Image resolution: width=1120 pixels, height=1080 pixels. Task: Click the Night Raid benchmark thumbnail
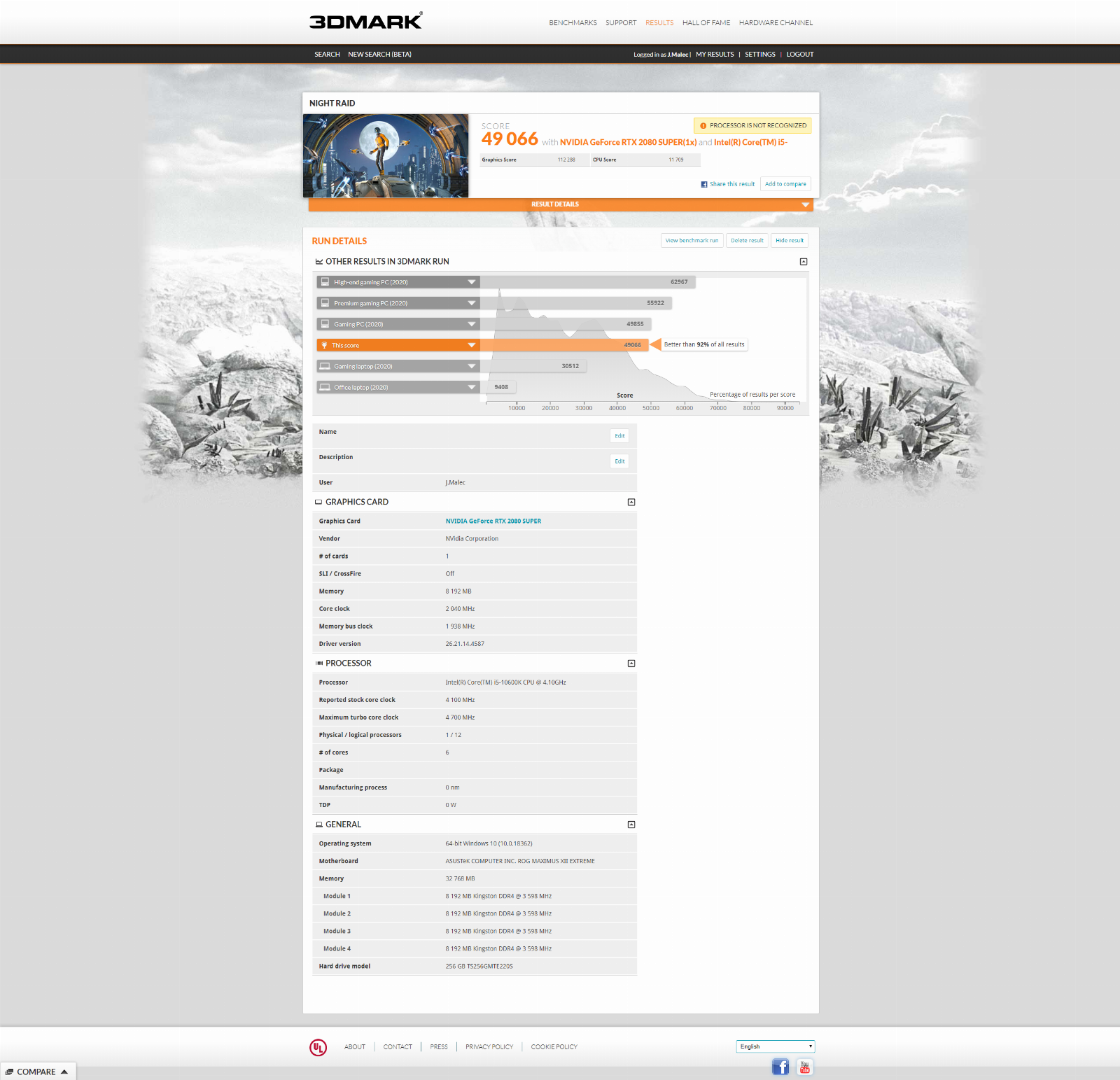point(386,156)
